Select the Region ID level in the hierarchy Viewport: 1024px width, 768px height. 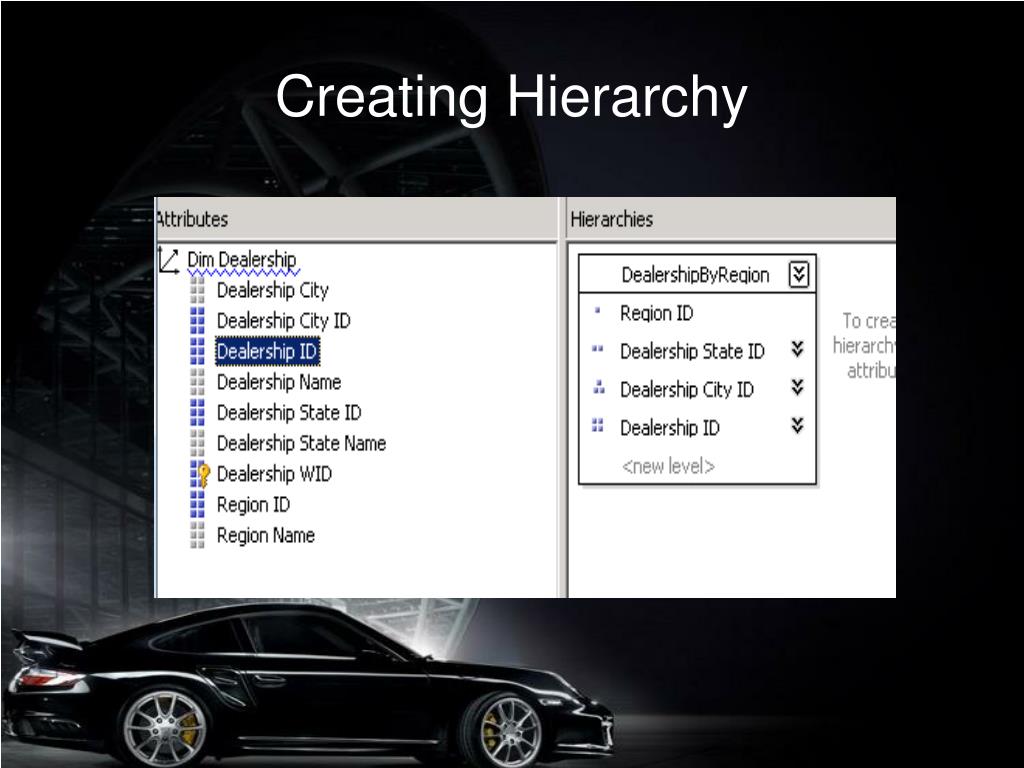point(656,313)
